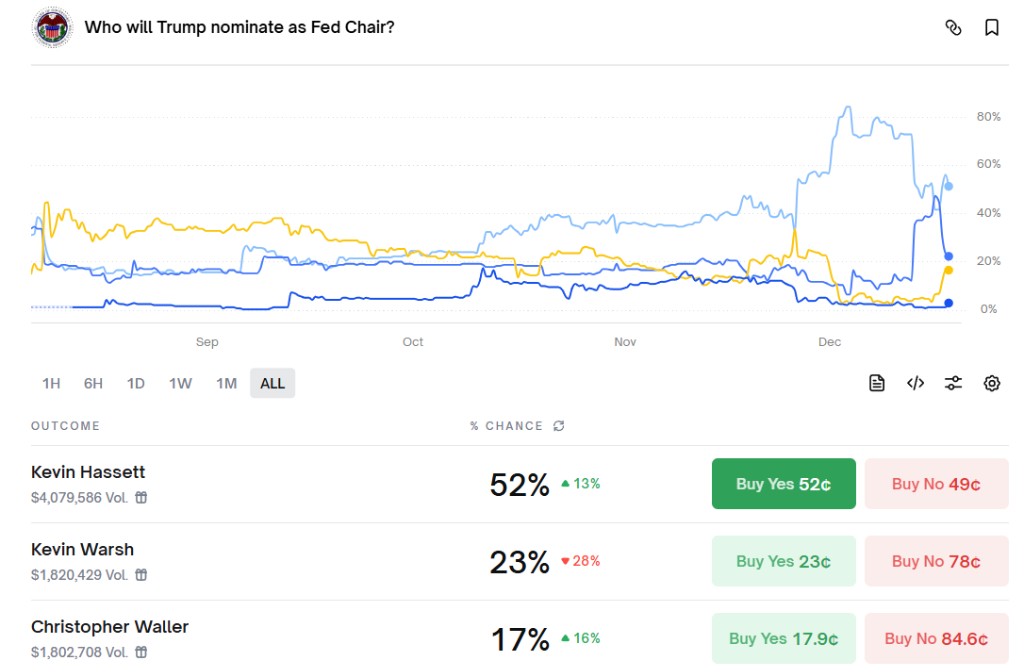Click gift icon next to Warsh volume

click(x=141, y=575)
